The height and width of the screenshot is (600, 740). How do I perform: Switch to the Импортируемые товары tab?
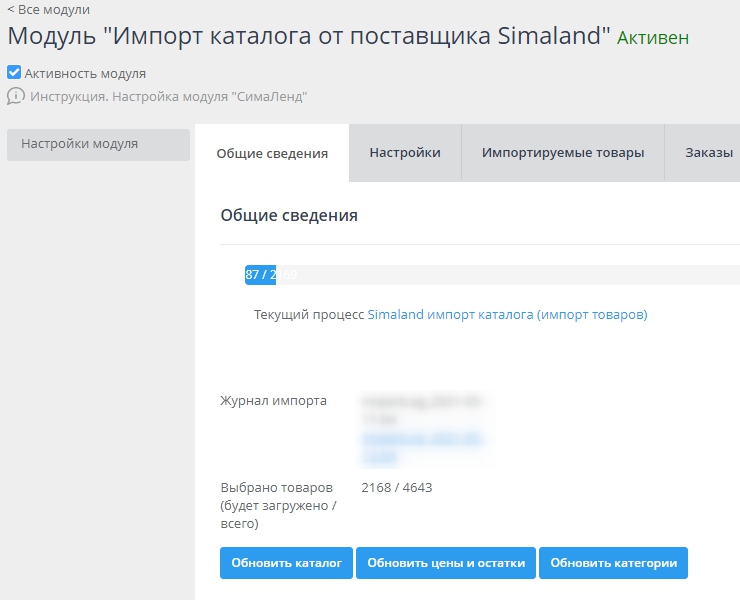click(563, 153)
